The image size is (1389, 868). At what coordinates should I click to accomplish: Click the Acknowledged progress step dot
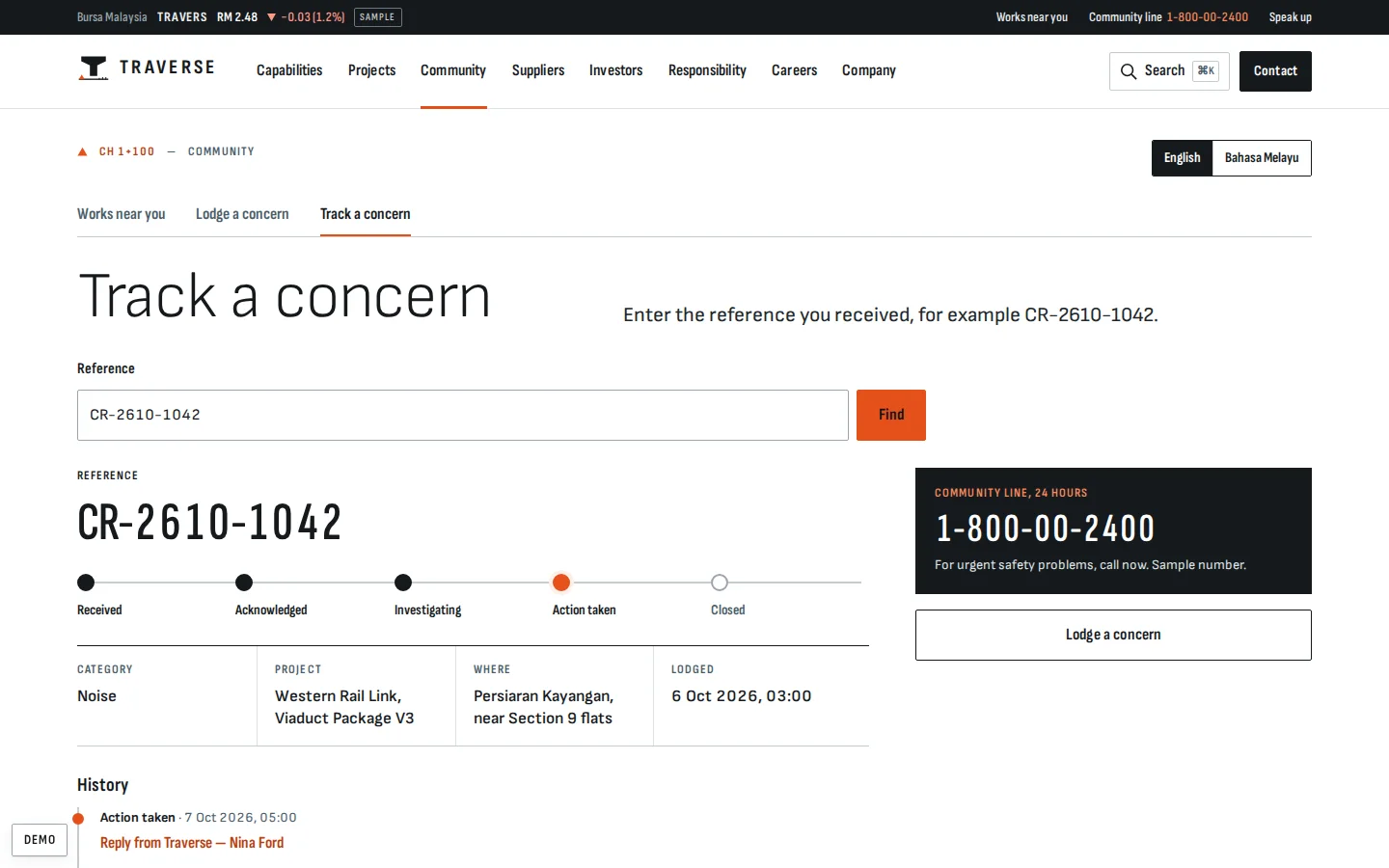[x=244, y=583]
